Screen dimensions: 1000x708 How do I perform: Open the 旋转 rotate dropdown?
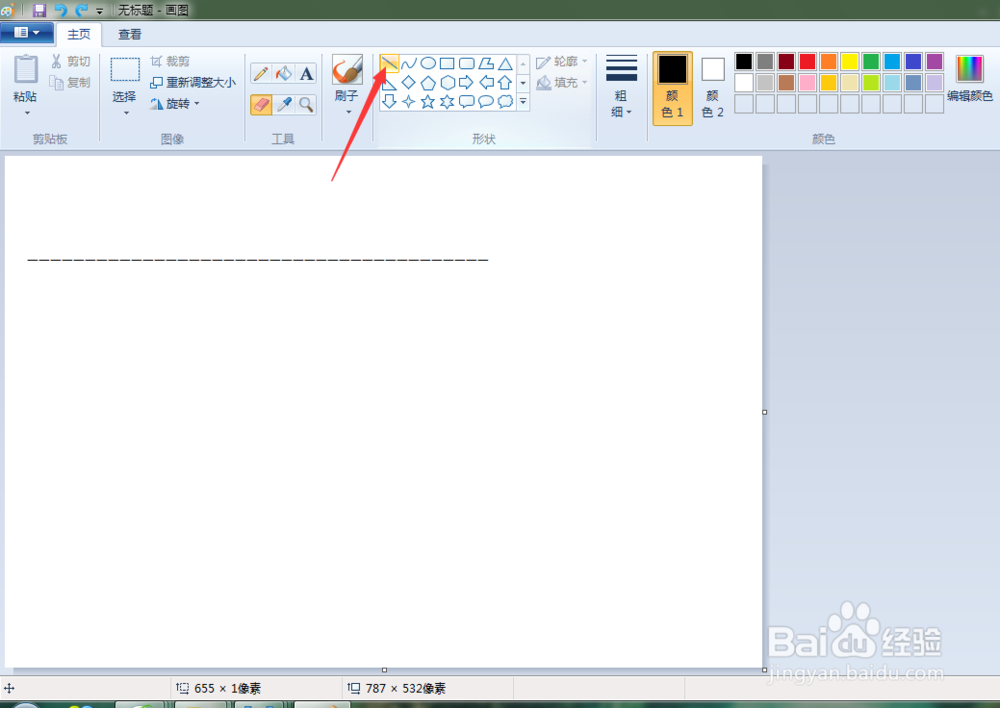[x=175, y=103]
